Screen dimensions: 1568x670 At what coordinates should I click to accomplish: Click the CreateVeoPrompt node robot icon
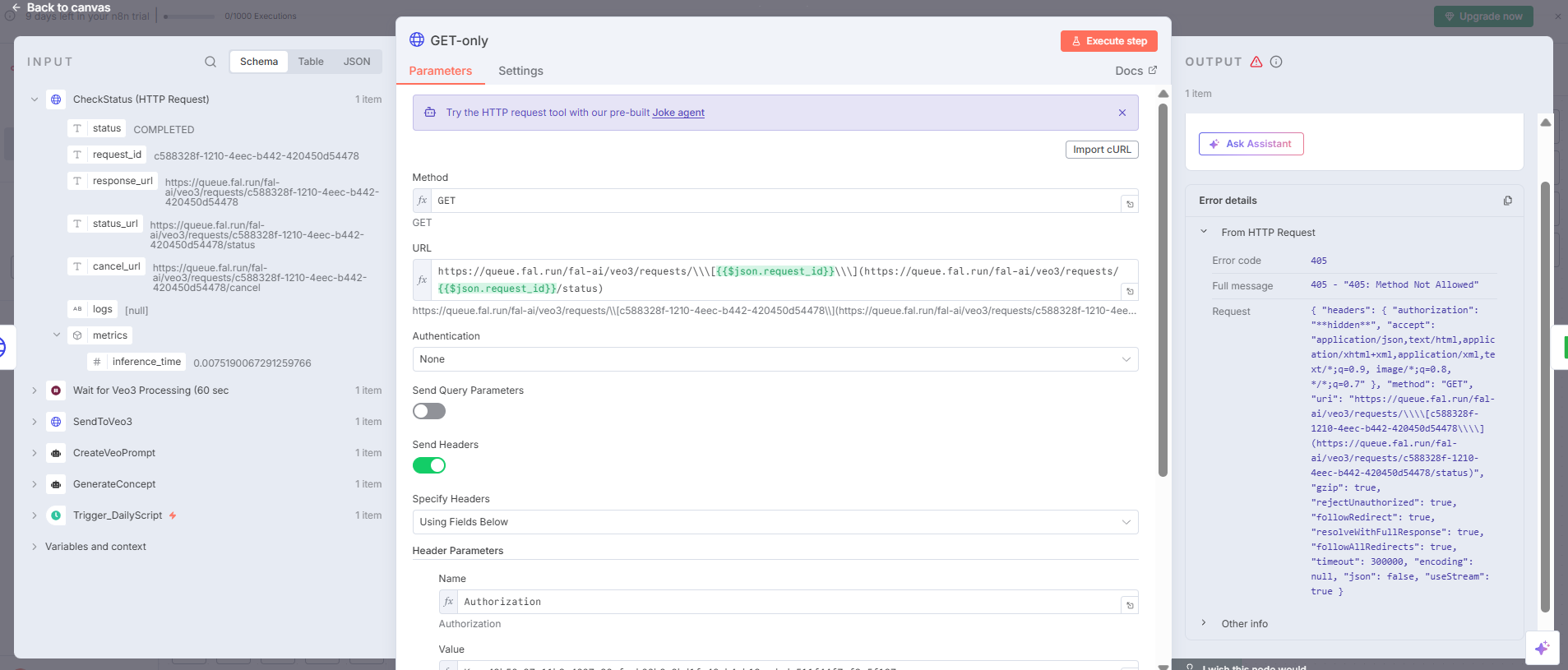(x=56, y=453)
